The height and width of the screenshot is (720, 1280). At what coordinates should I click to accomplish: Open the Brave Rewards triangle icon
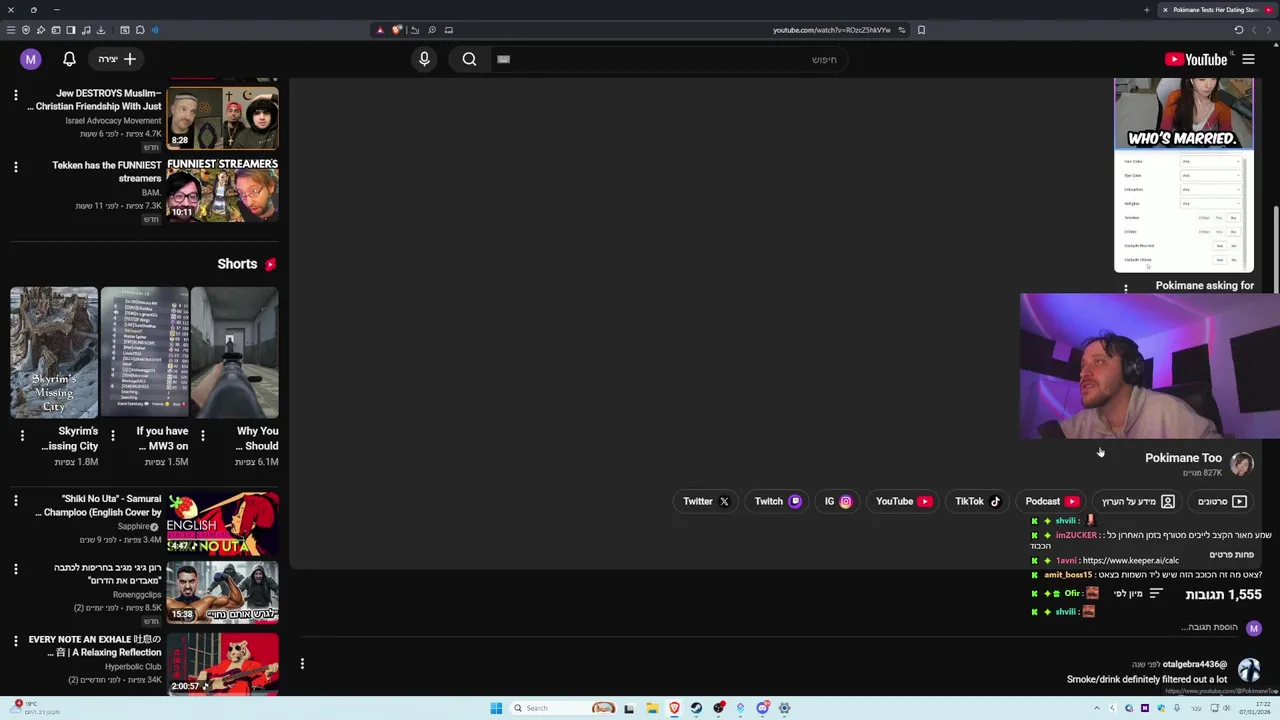coord(380,30)
